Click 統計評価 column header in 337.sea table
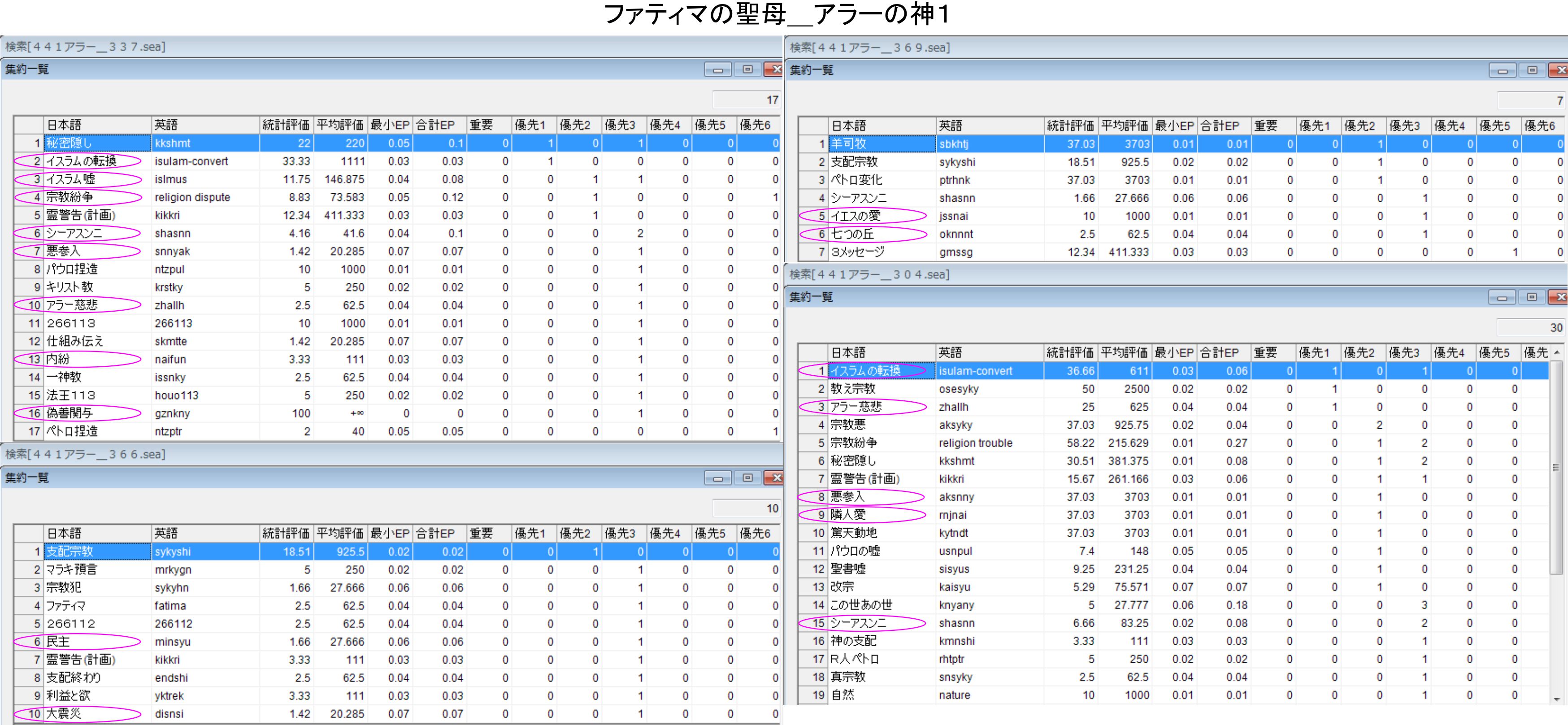Screen dimensions: 1568x725 click(x=286, y=126)
